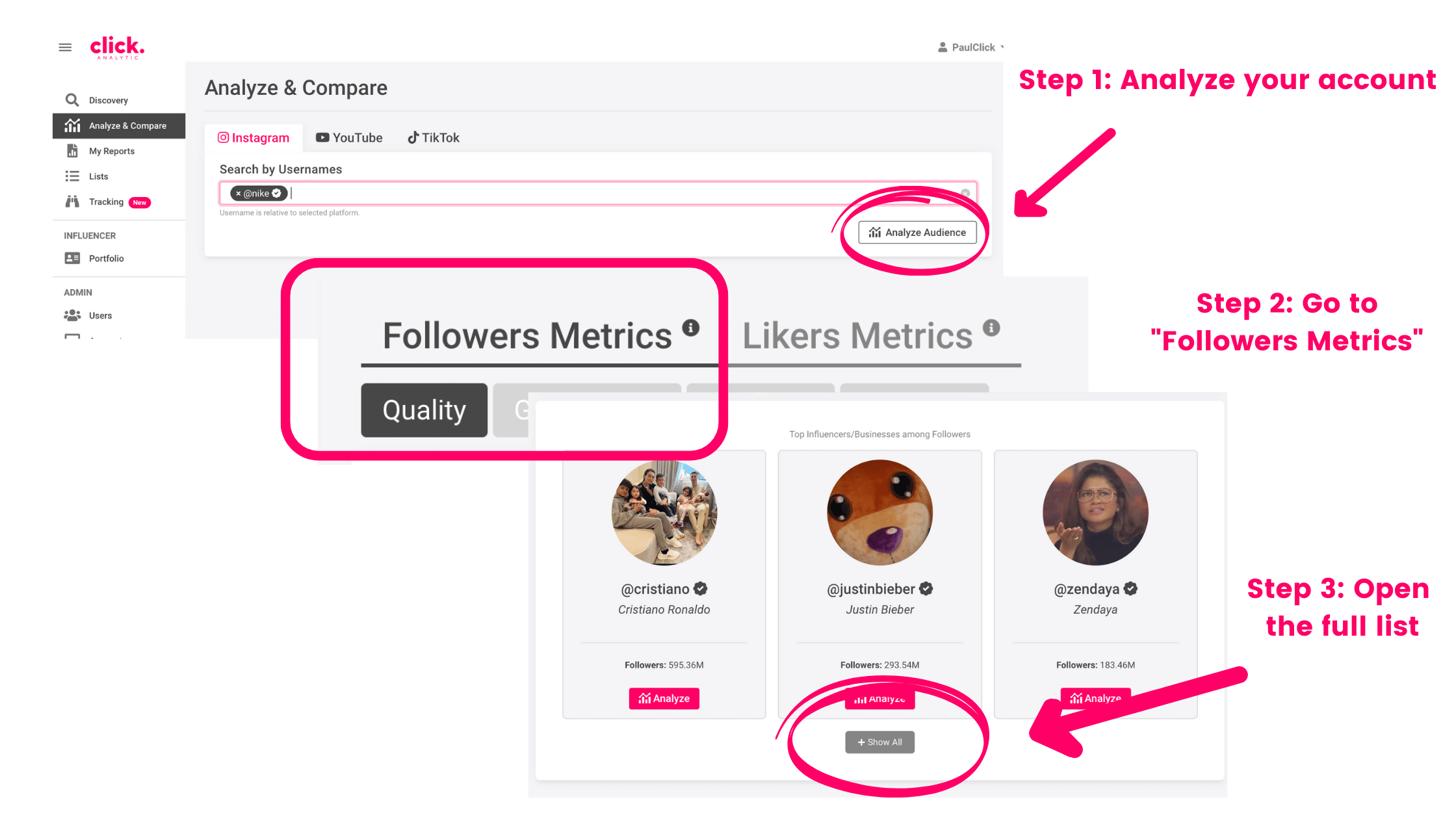This screenshot has width=1456, height=819.
Task: Click the Analyze button for Cristiano
Action: click(664, 698)
